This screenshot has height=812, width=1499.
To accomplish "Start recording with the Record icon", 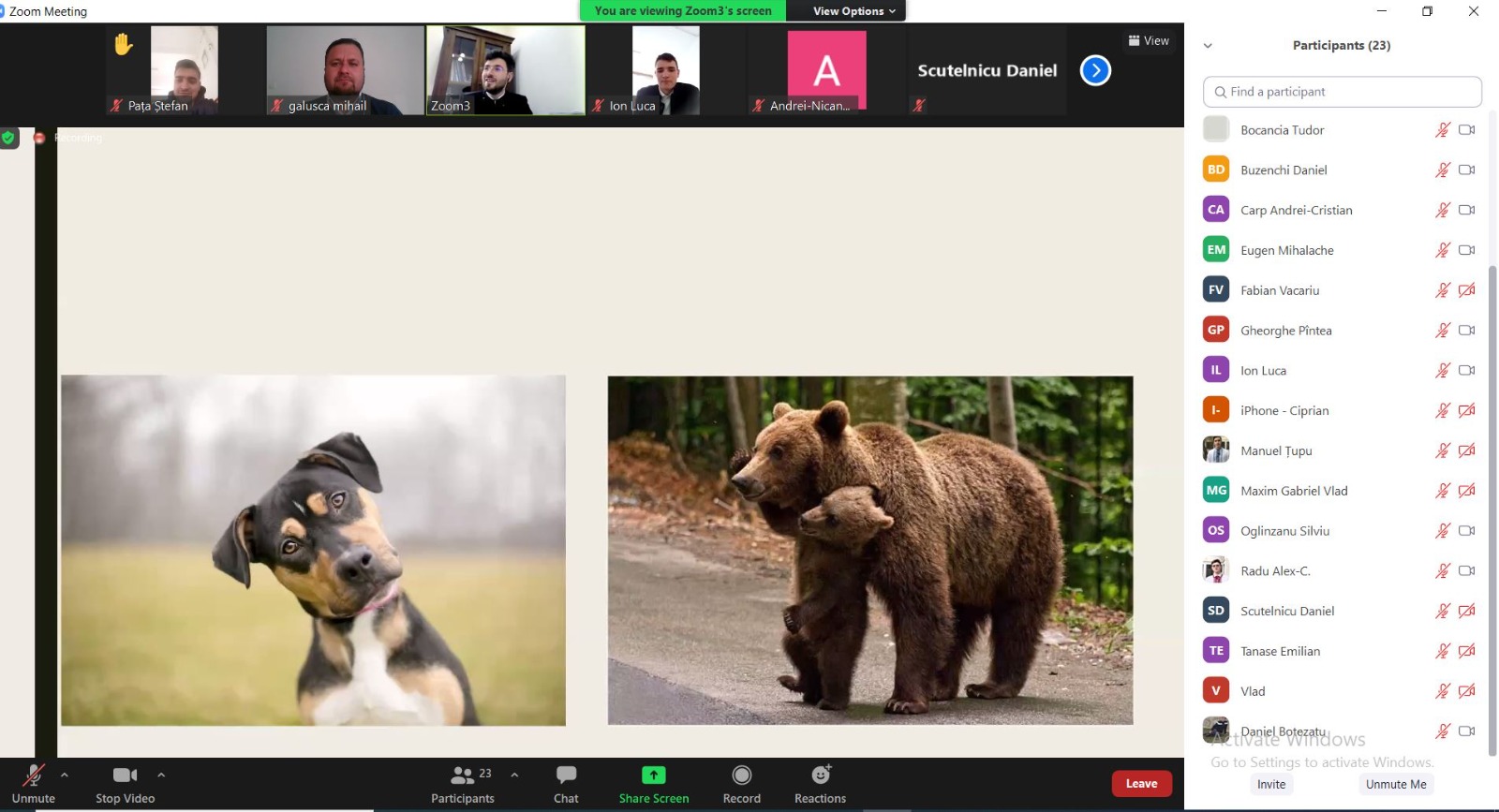I will (x=741, y=775).
